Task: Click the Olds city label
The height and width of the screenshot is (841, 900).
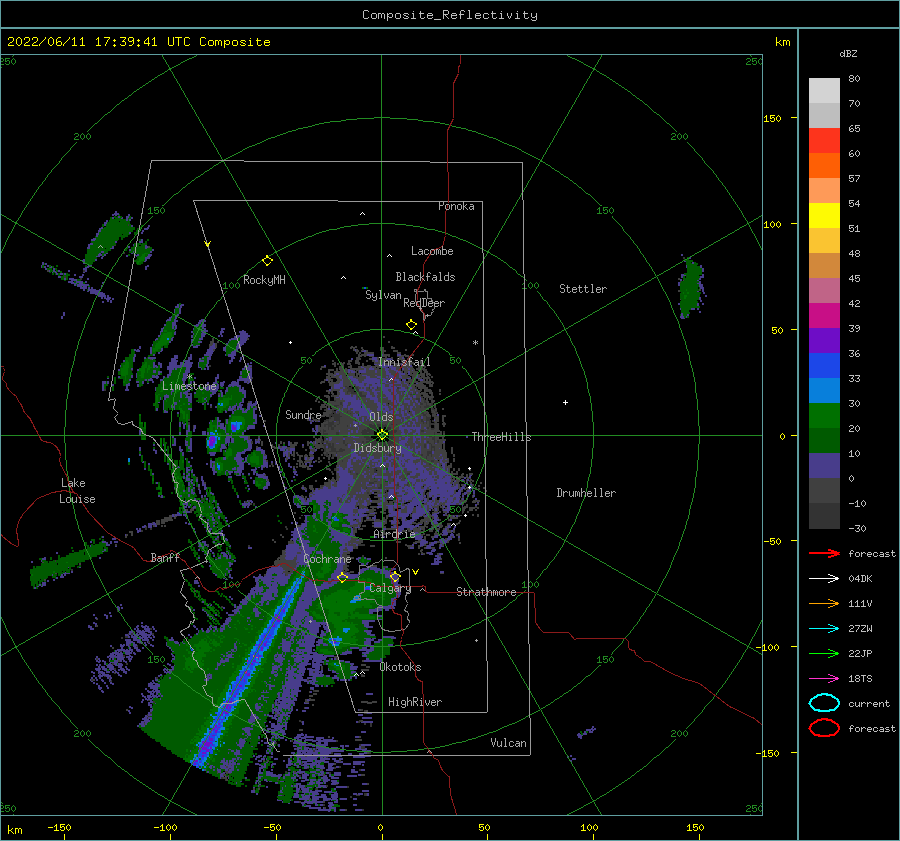Action: click(x=381, y=417)
